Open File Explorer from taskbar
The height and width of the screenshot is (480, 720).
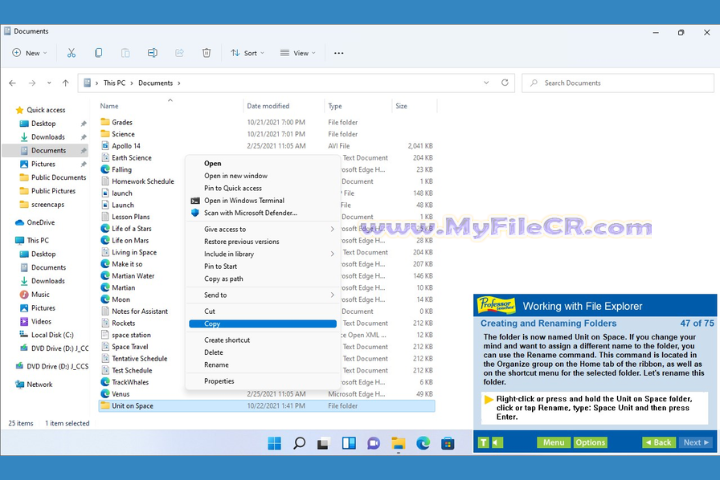coord(398,443)
